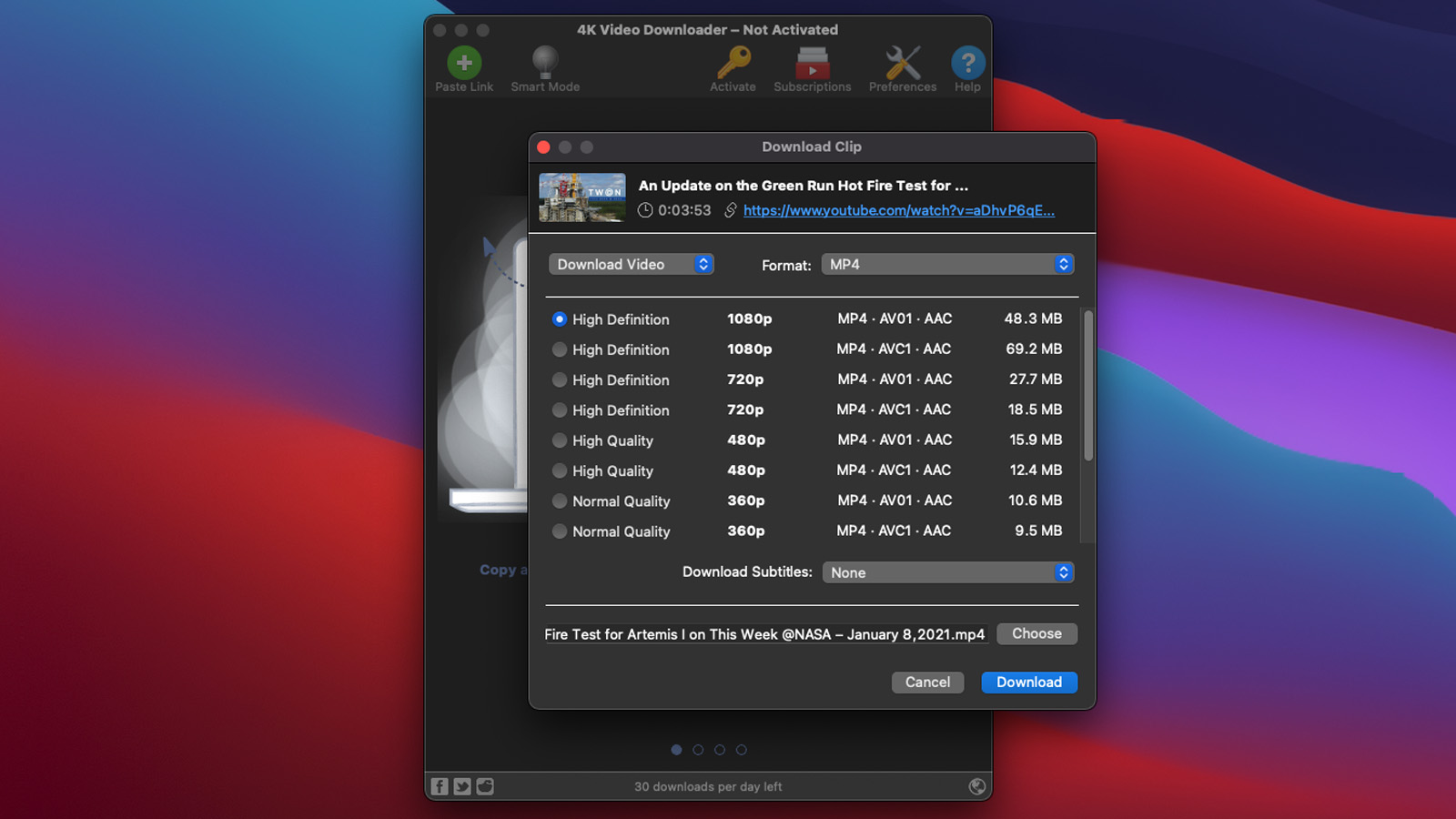The width and height of the screenshot is (1456, 819).
Task: Click the link chain icon beside URL
Action: 730,210
